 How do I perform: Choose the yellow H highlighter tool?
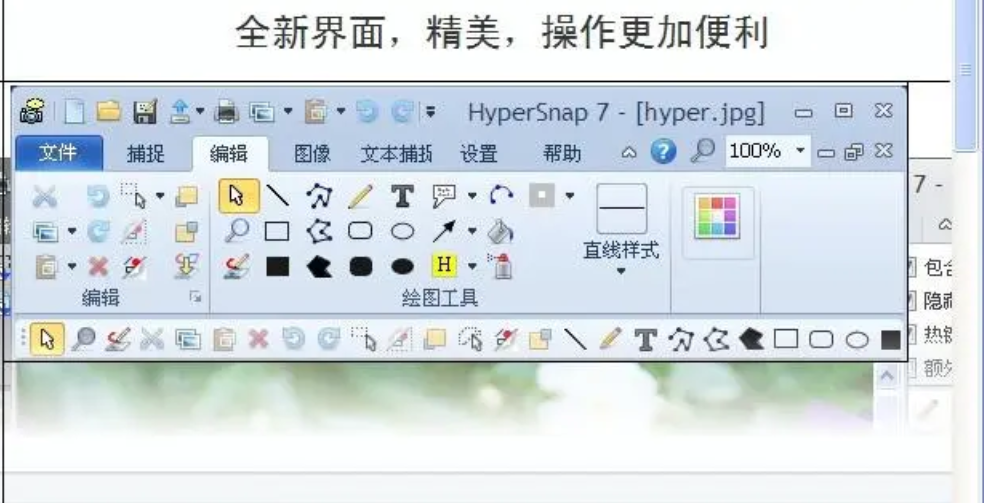(x=444, y=265)
